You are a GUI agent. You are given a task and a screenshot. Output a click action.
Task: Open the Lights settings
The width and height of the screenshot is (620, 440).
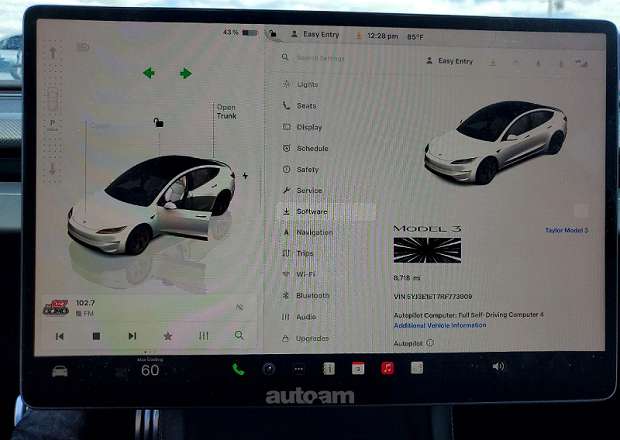tap(301, 85)
